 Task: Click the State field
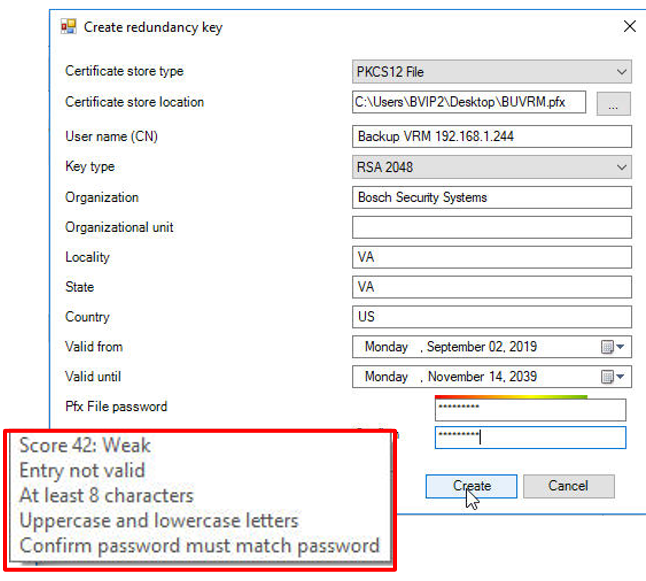pos(492,287)
